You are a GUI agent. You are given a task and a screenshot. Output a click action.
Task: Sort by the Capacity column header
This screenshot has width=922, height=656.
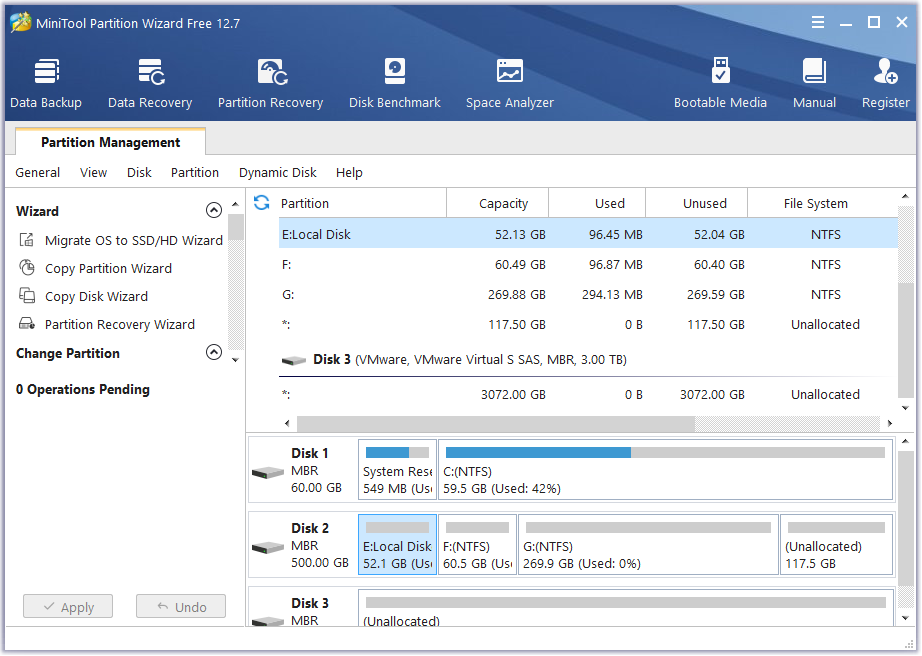498,203
